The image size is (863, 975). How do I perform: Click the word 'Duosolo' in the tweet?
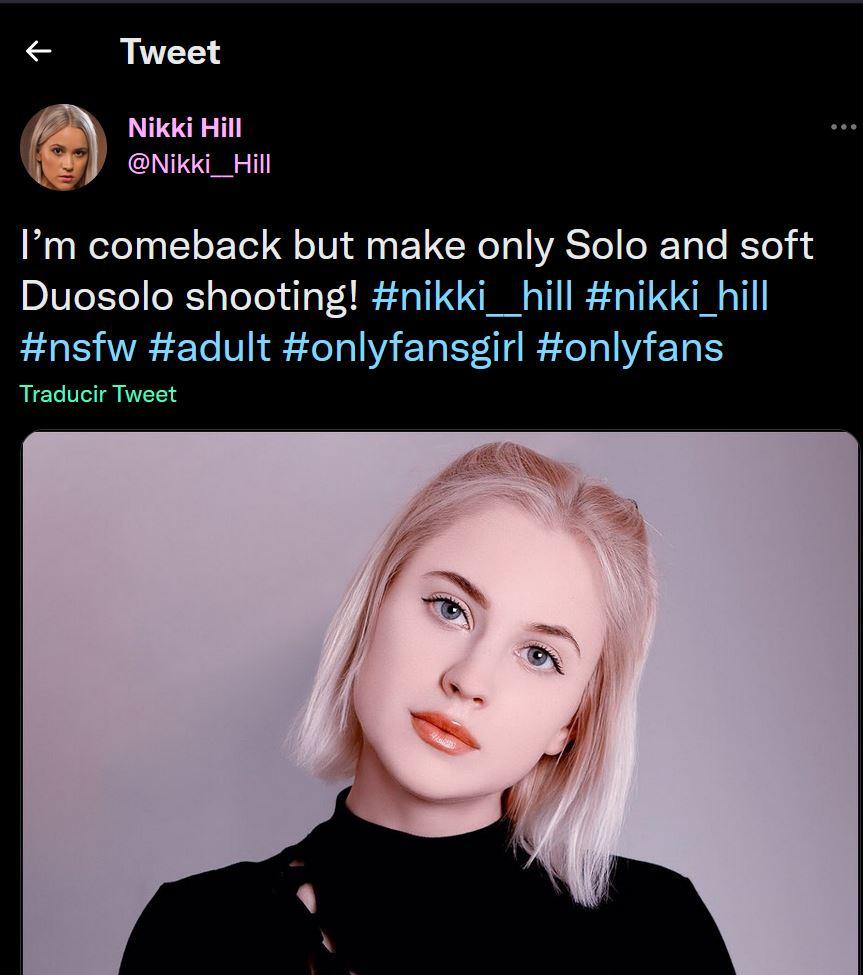coord(97,297)
